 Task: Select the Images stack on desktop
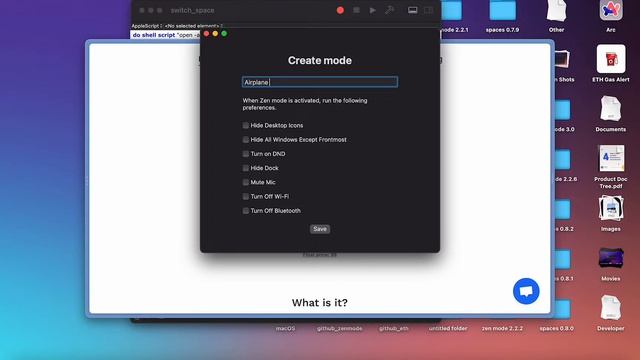[x=611, y=209]
